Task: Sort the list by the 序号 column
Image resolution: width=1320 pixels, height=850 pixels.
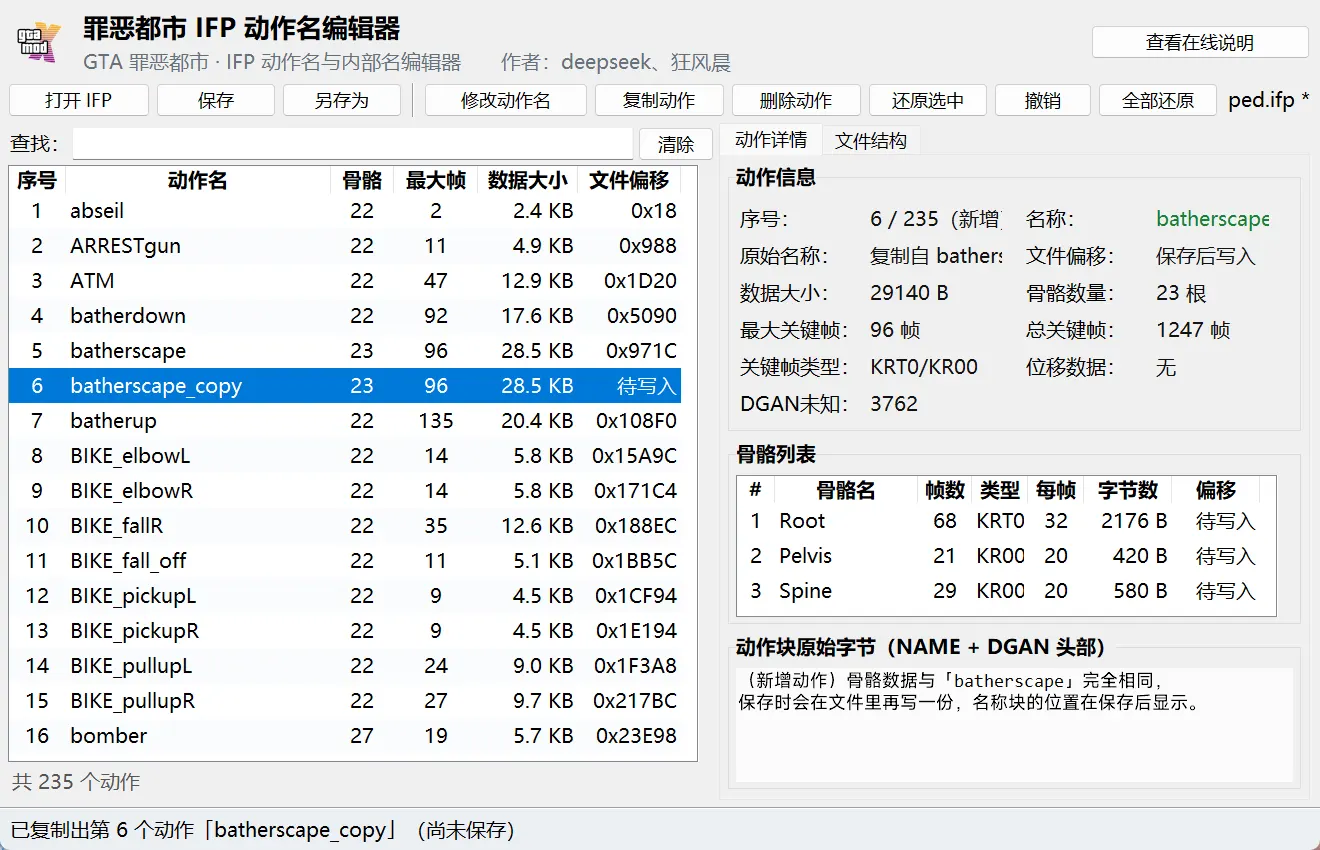Action: 37,180
